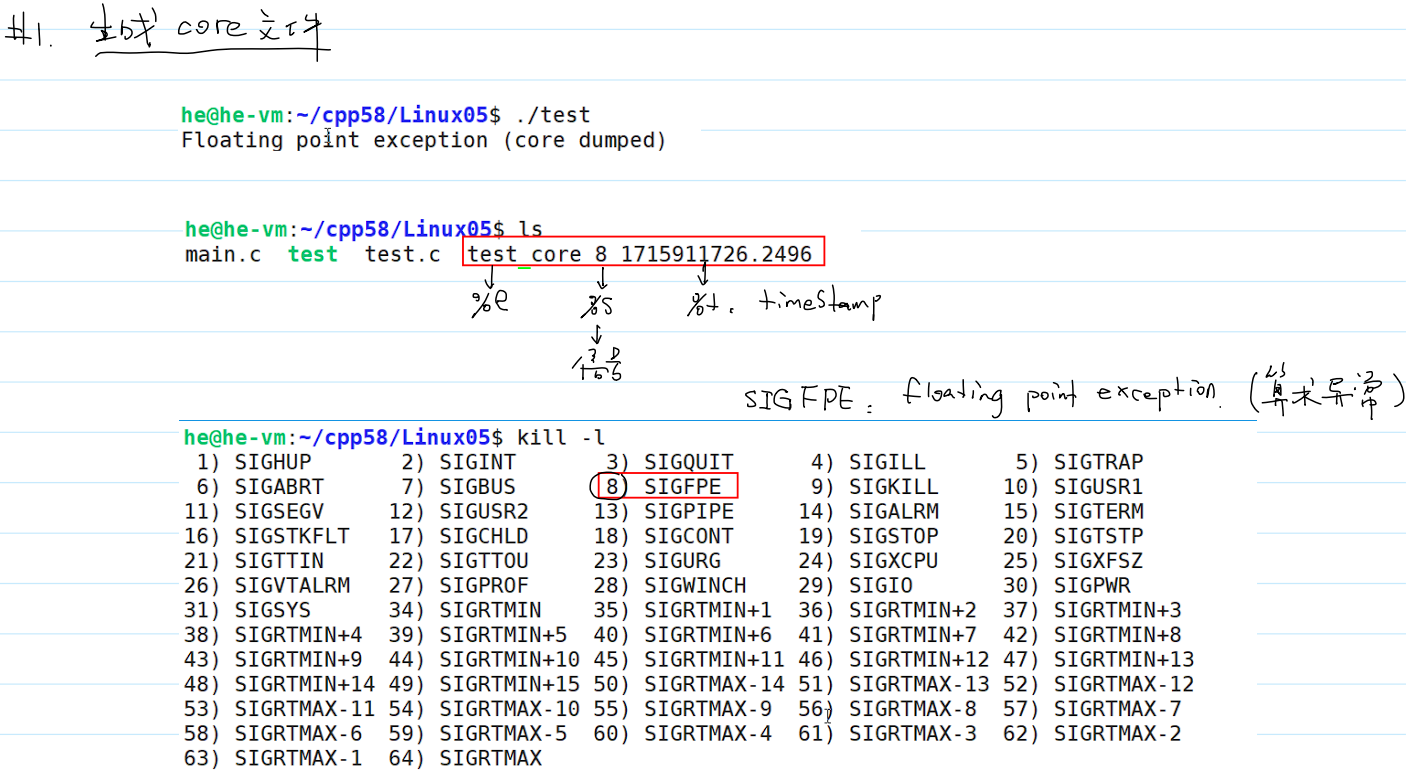Select signal entry "SIGBUS"

[478, 487]
